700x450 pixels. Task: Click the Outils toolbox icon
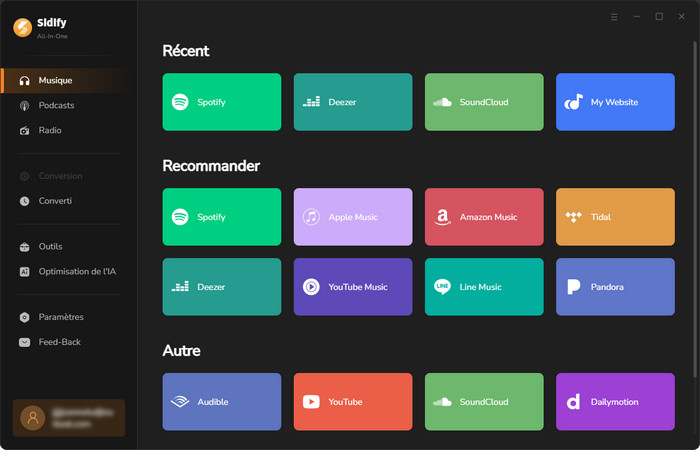pos(25,246)
